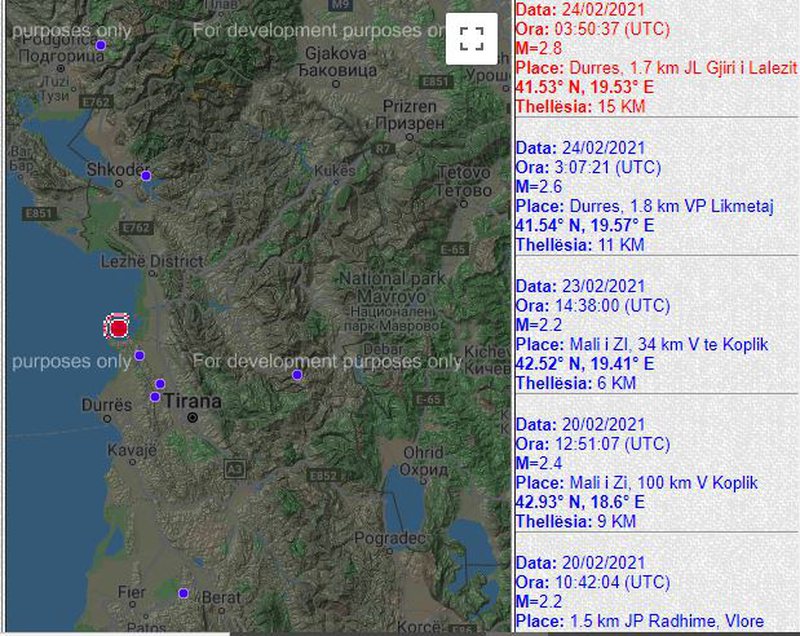Select the blue marker beside Shkodër
This screenshot has width=800, height=636.
click(x=146, y=176)
